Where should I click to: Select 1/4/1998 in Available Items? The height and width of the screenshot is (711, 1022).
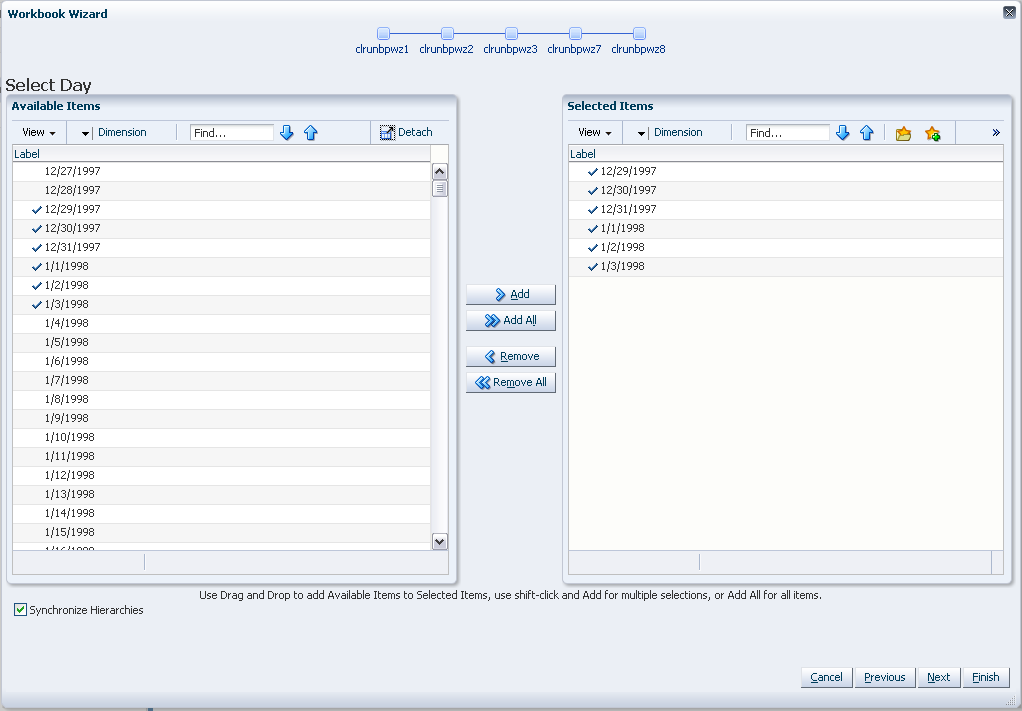coord(222,323)
